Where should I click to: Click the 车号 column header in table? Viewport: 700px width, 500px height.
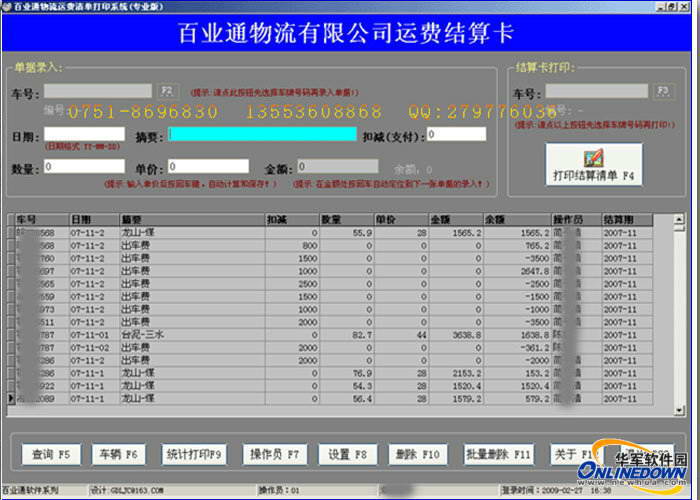click(x=42, y=220)
